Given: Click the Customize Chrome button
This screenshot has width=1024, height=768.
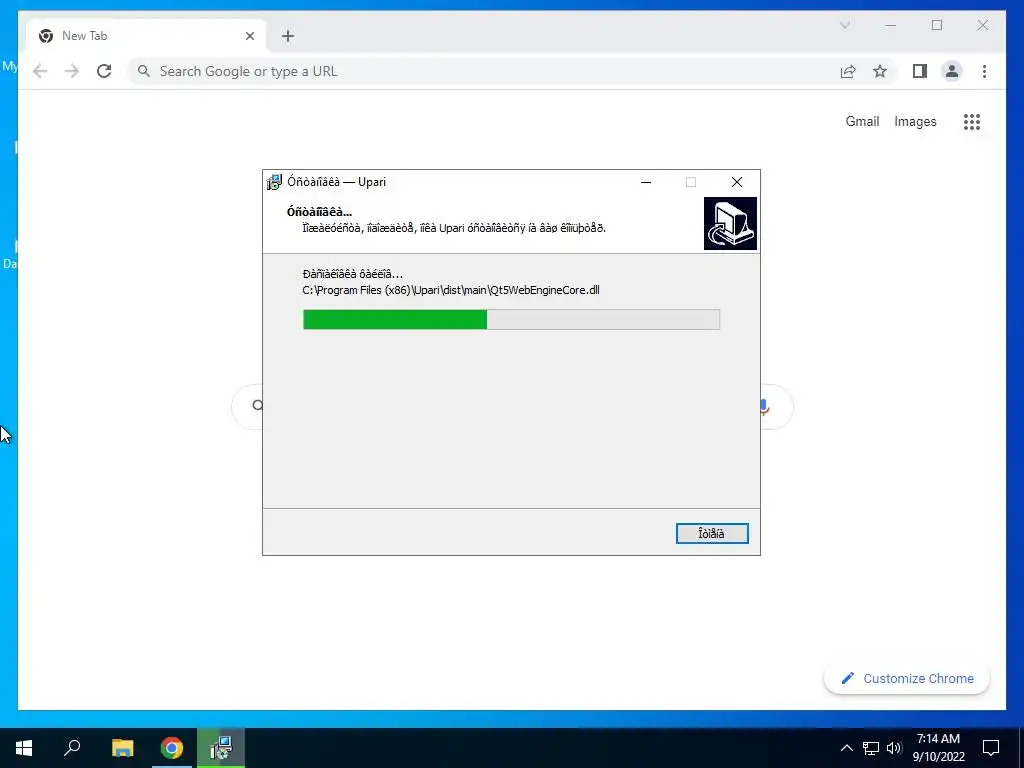Looking at the screenshot, I should pos(906,679).
